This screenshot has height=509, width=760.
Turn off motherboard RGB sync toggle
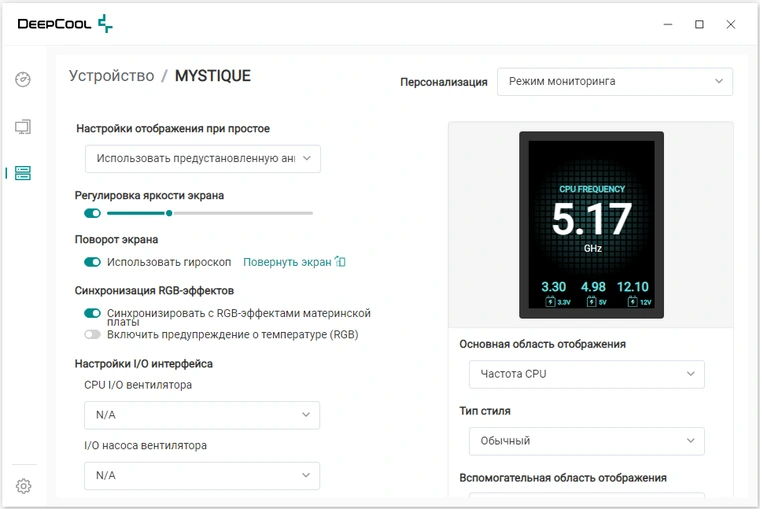[x=92, y=313]
